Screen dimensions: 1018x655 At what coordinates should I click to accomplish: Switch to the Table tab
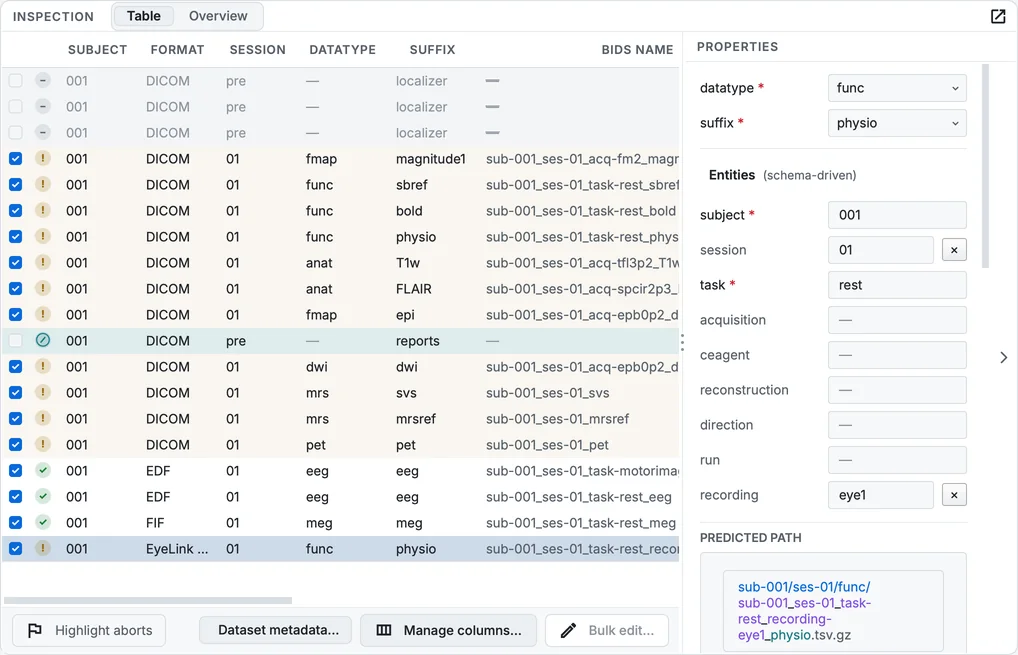tap(143, 16)
